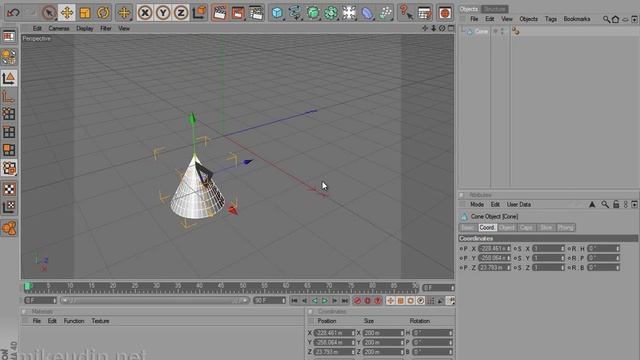Make object editable icon in left sidebar
Viewport: 640px width, 360px height.
pos(9,57)
